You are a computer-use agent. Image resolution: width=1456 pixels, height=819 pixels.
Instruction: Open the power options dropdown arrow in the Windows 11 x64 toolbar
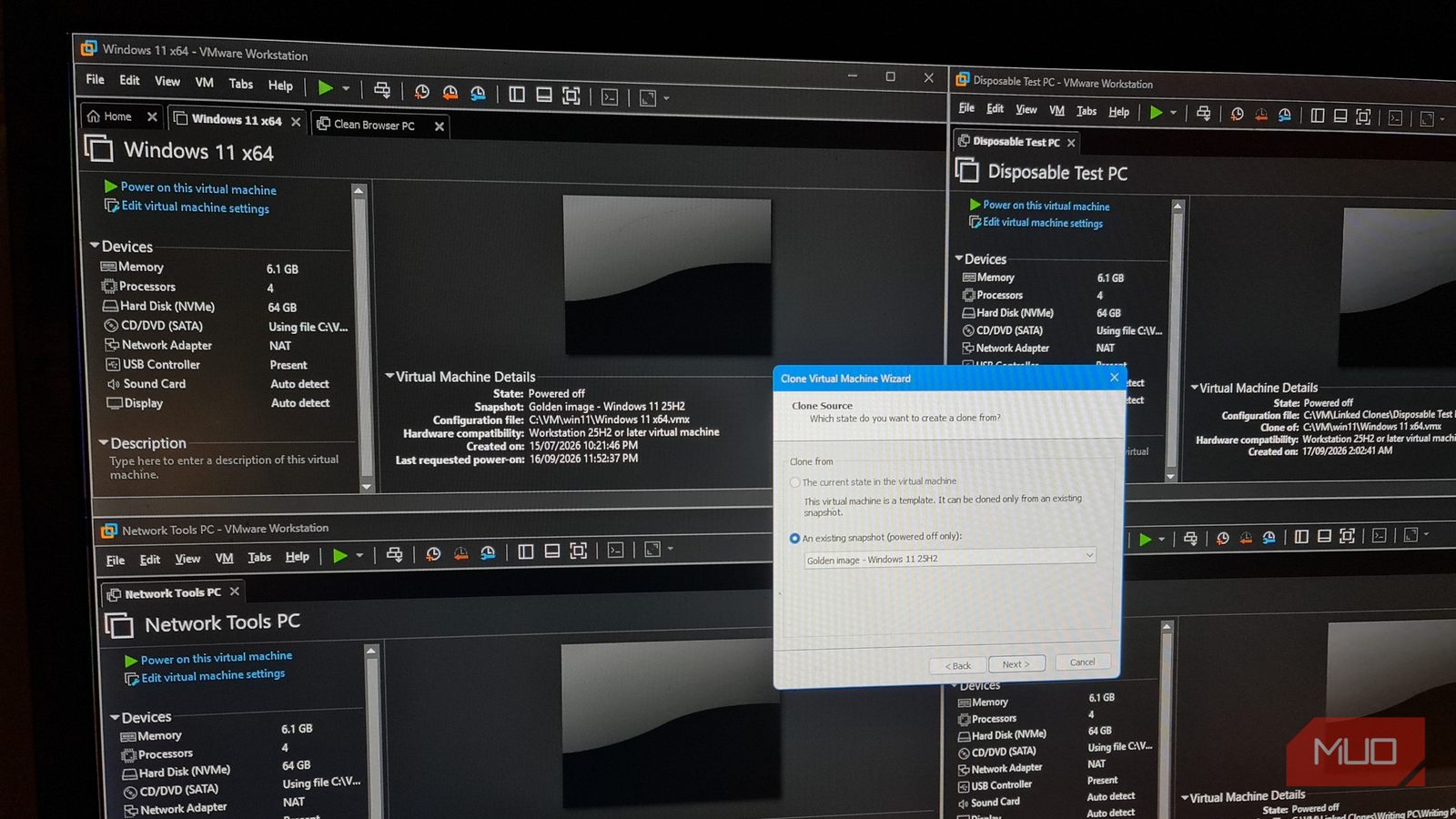pos(346,89)
